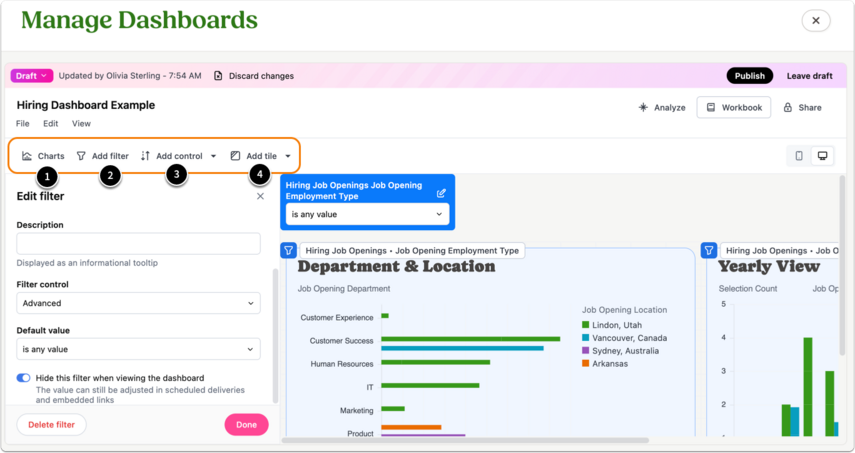
Task: Click the Product orange bar
Action: coord(411,427)
